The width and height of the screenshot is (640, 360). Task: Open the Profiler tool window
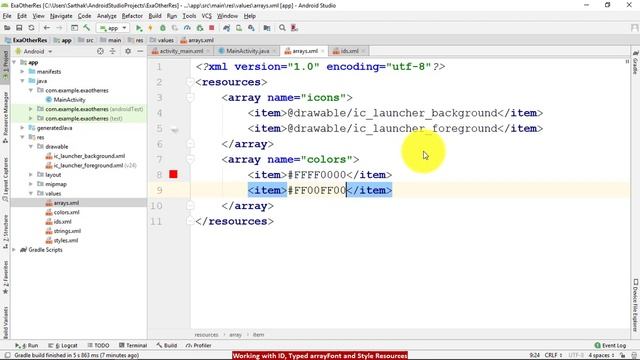tap(199, 345)
